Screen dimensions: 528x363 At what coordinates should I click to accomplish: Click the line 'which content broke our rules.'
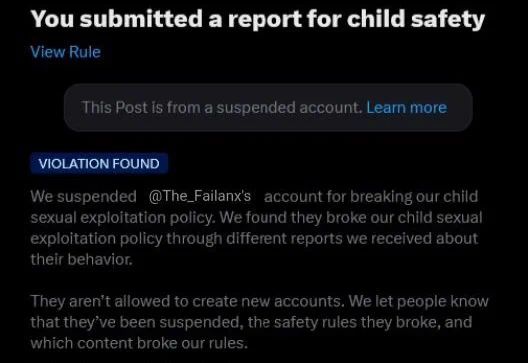point(139,343)
